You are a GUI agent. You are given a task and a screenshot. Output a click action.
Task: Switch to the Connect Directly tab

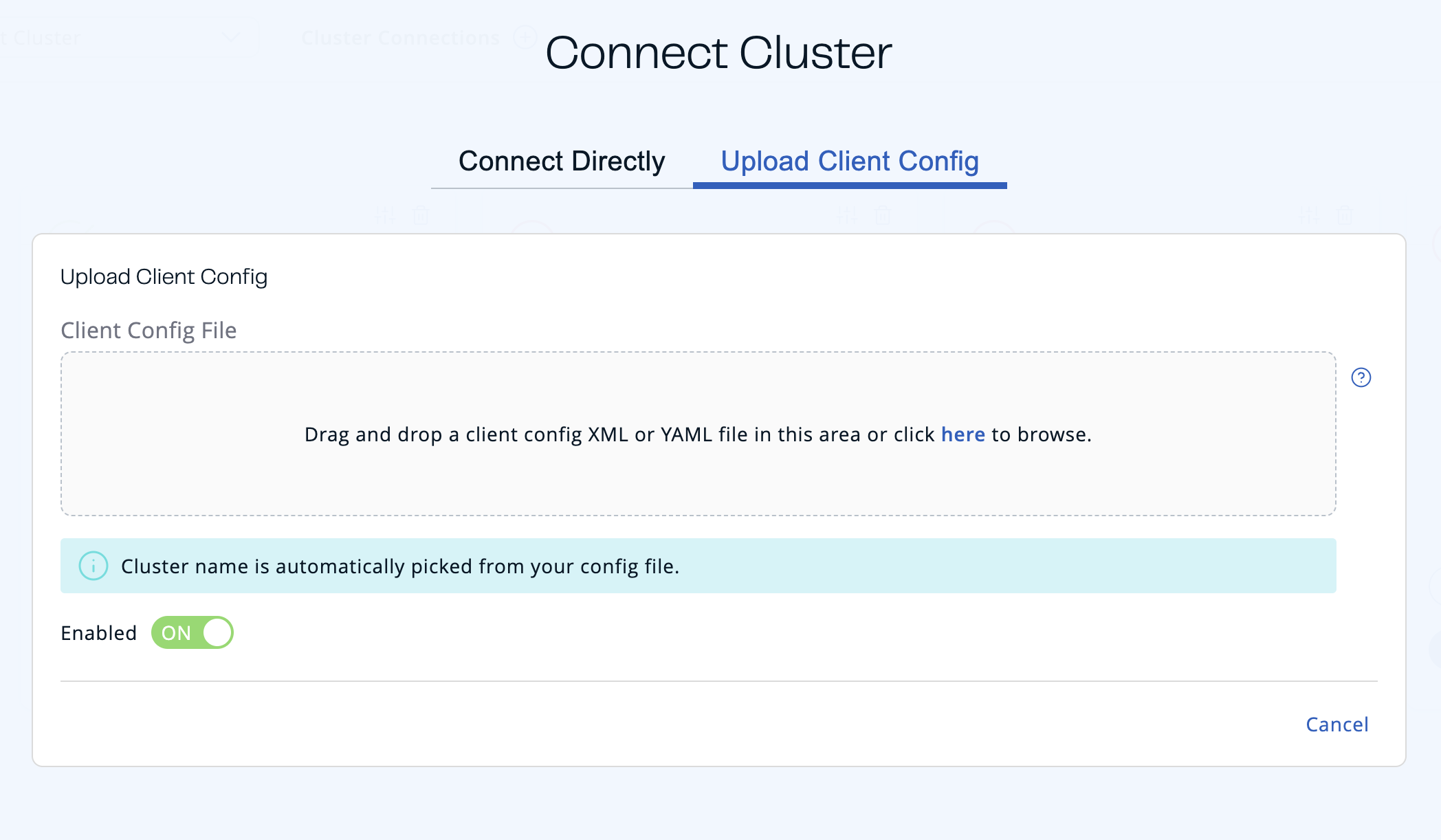coord(561,161)
